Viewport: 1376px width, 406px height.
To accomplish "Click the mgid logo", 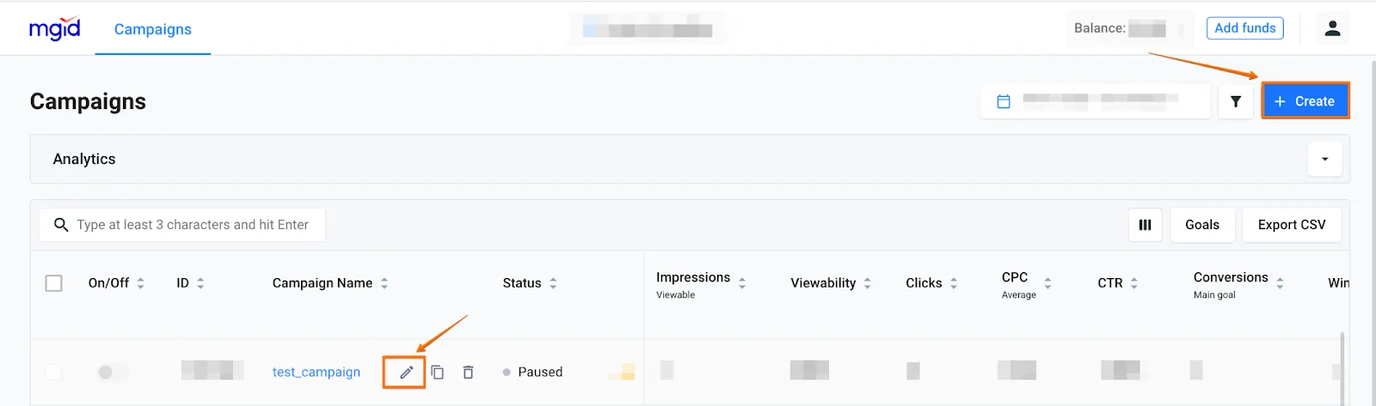I will pyautogui.click(x=55, y=28).
